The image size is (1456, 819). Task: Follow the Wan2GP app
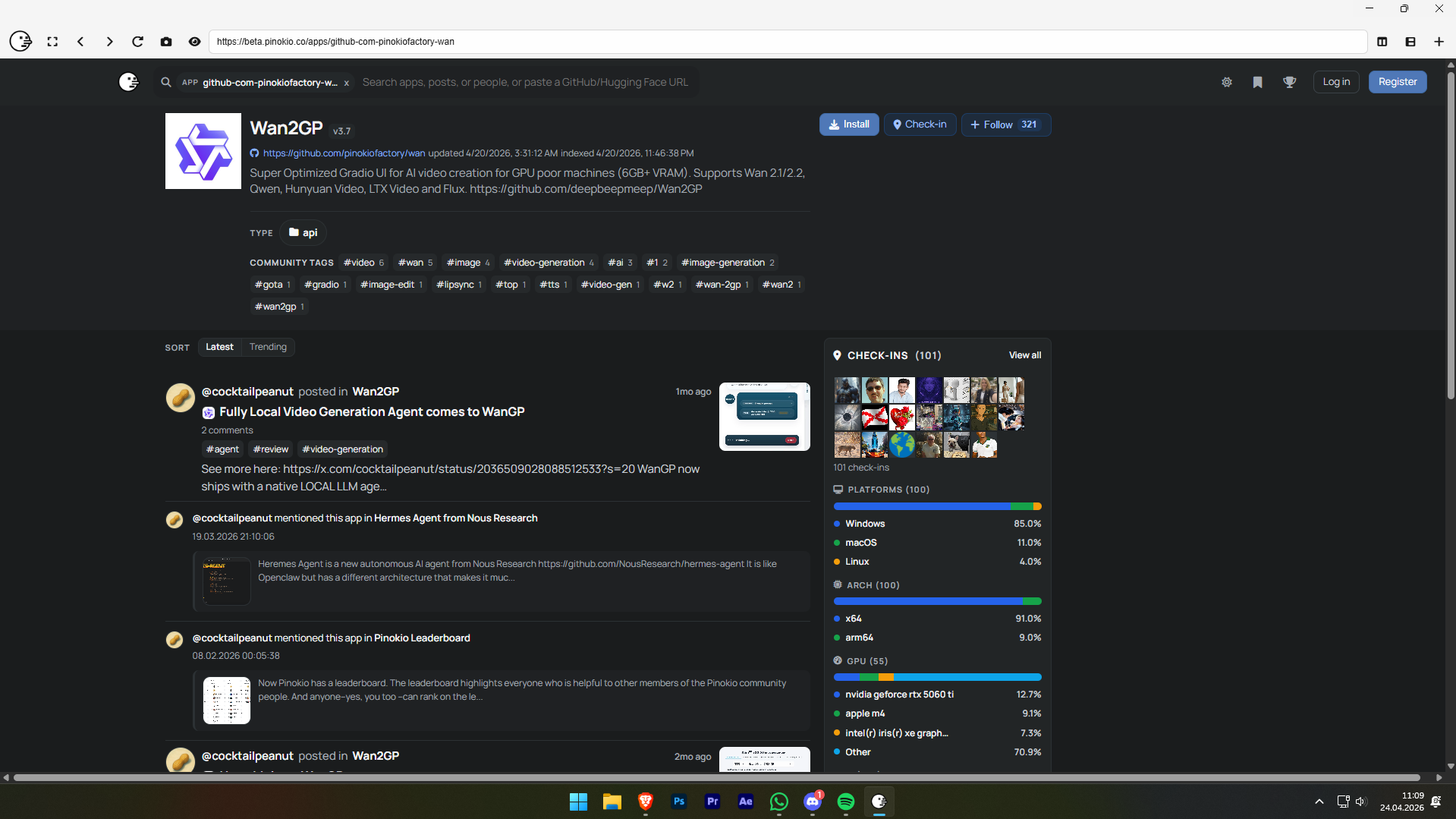pos(1006,124)
